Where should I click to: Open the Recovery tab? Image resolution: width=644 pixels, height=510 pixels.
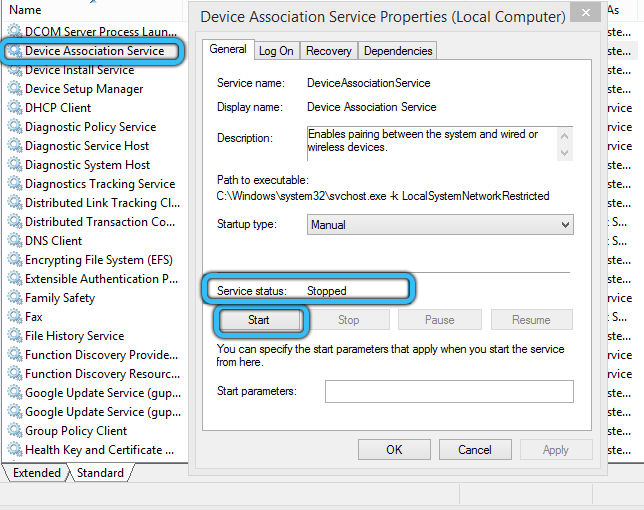pyautogui.click(x=329, y=51)
